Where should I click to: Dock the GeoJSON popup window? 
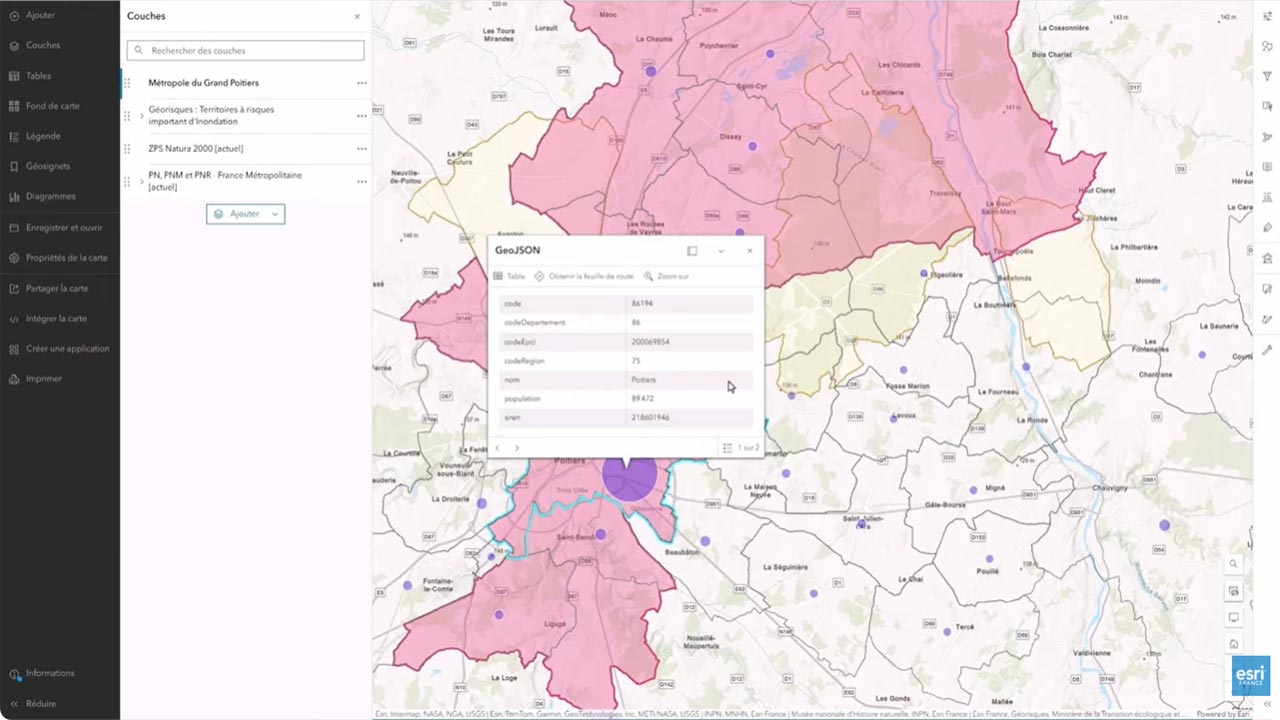coord(692,251)
